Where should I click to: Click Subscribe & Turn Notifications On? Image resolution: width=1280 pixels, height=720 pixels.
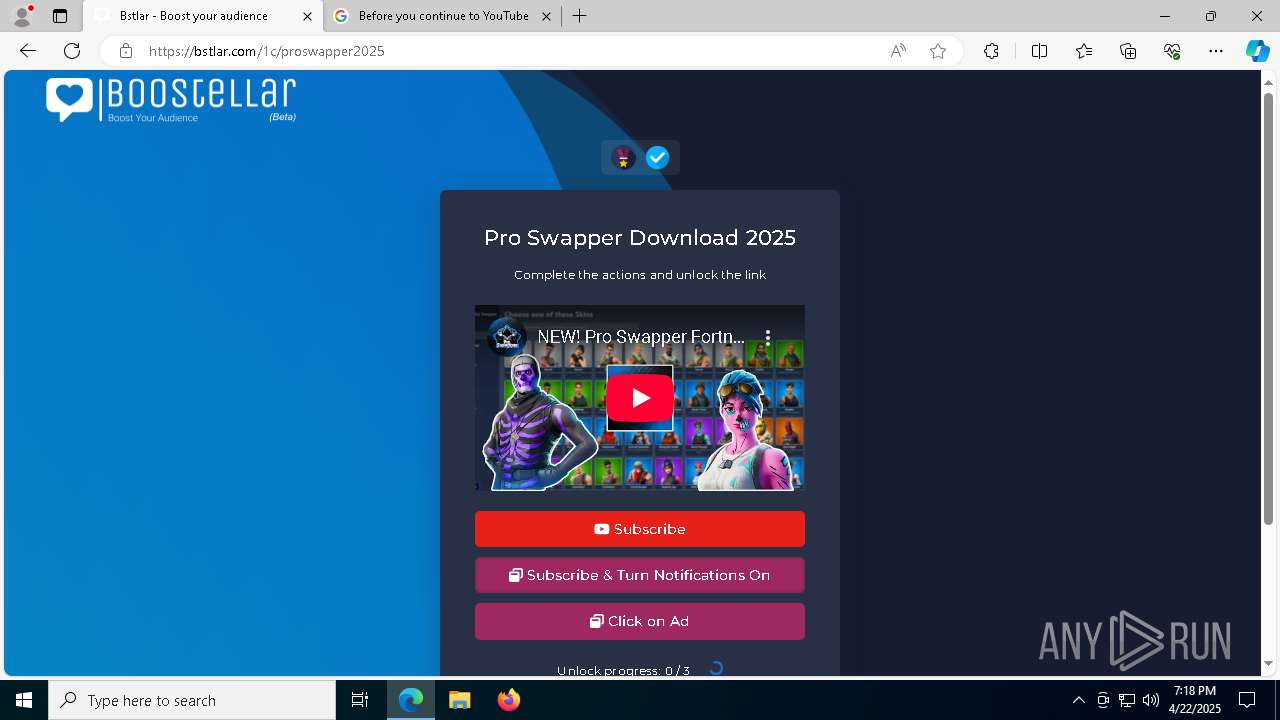pos(640,575)
